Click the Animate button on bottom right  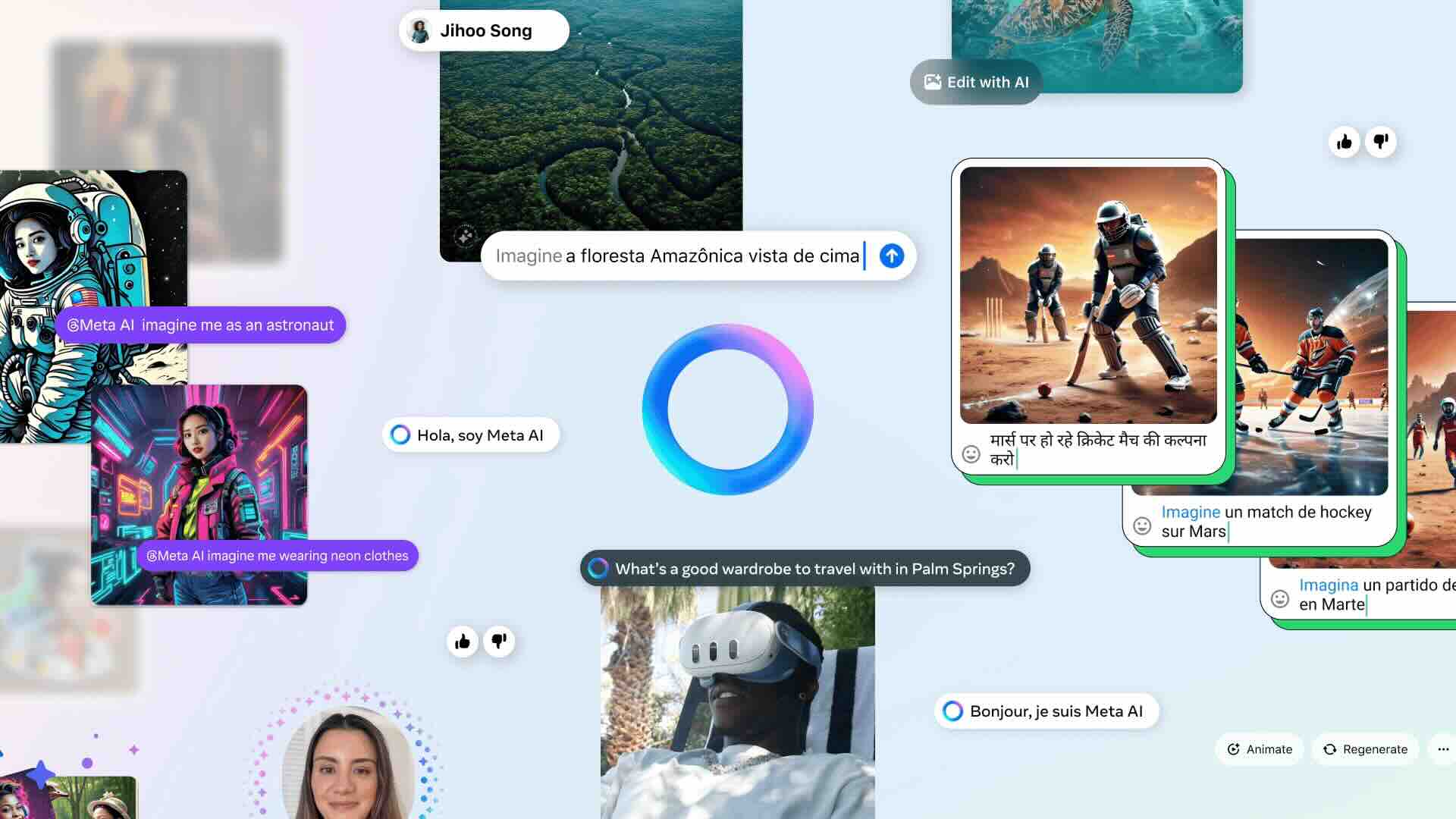(1261, 748)
